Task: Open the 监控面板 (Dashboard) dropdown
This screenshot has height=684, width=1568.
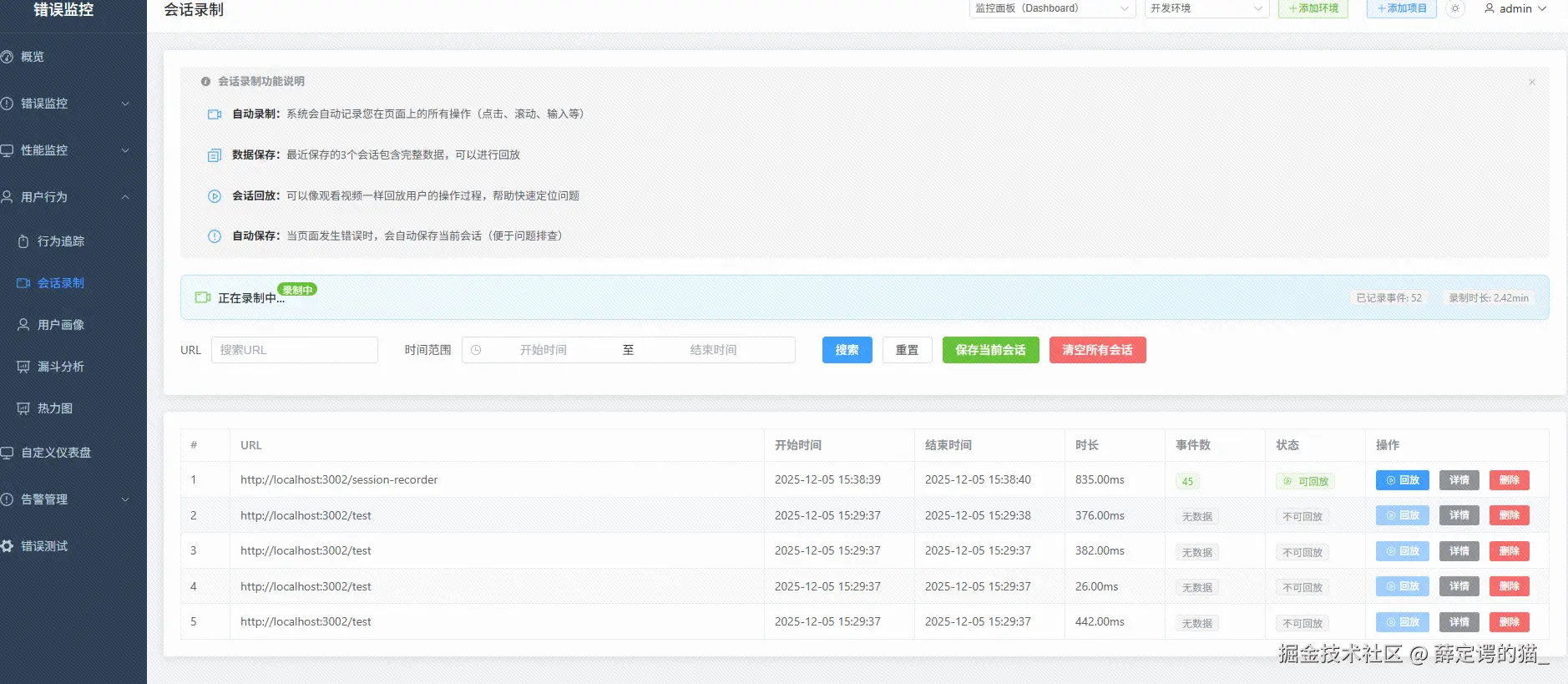Action: click(1052, 8)
